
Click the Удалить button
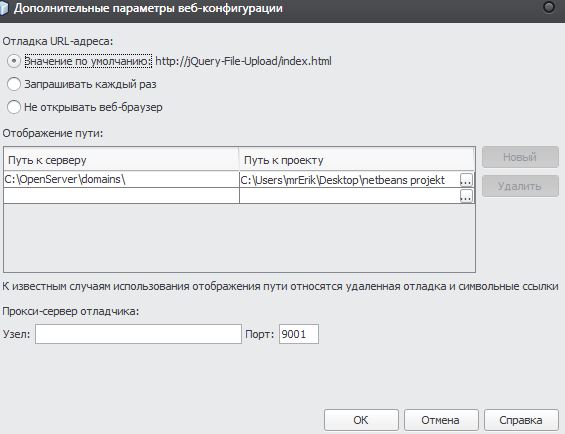520,186
